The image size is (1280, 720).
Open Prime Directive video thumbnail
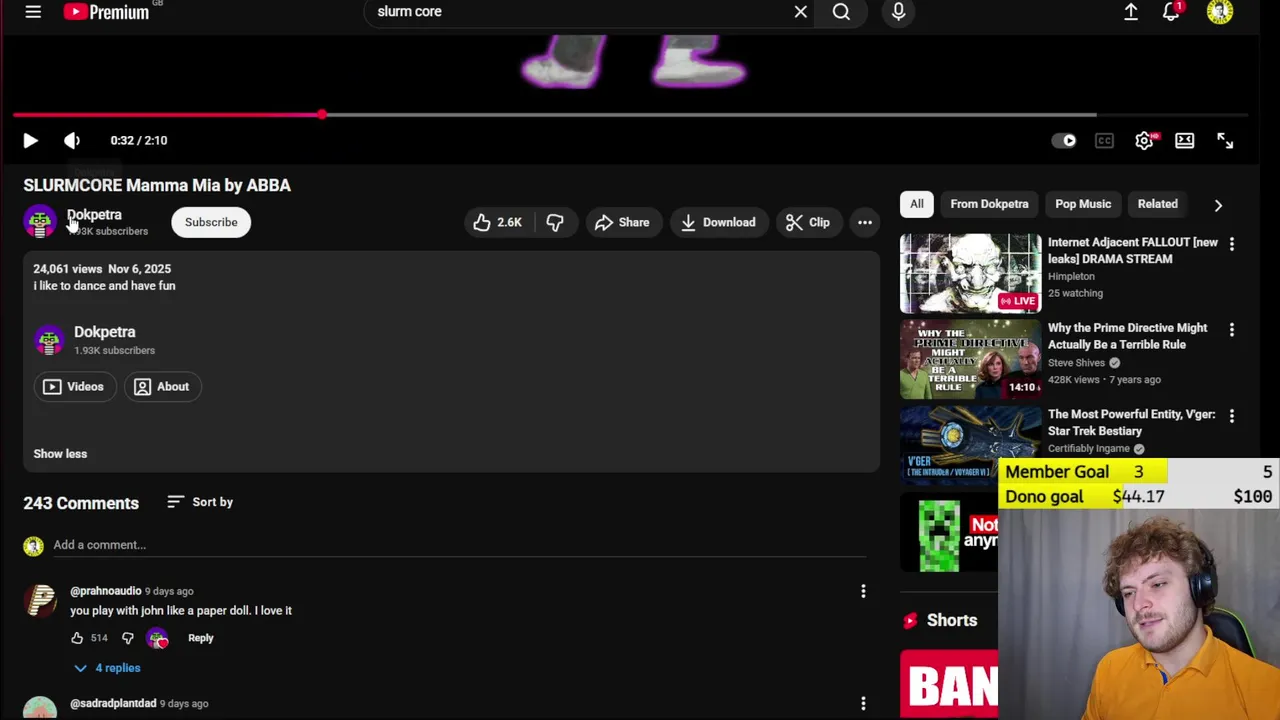click(970, 360)
